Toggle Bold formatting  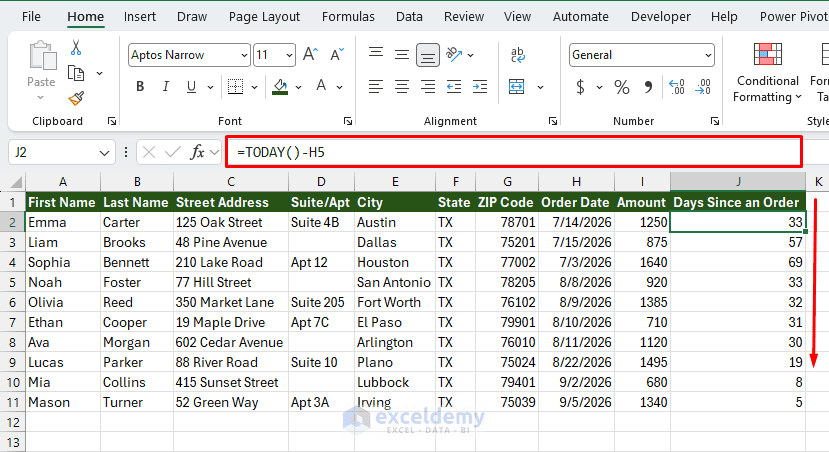pyautogui.click(x=140, y=86)
